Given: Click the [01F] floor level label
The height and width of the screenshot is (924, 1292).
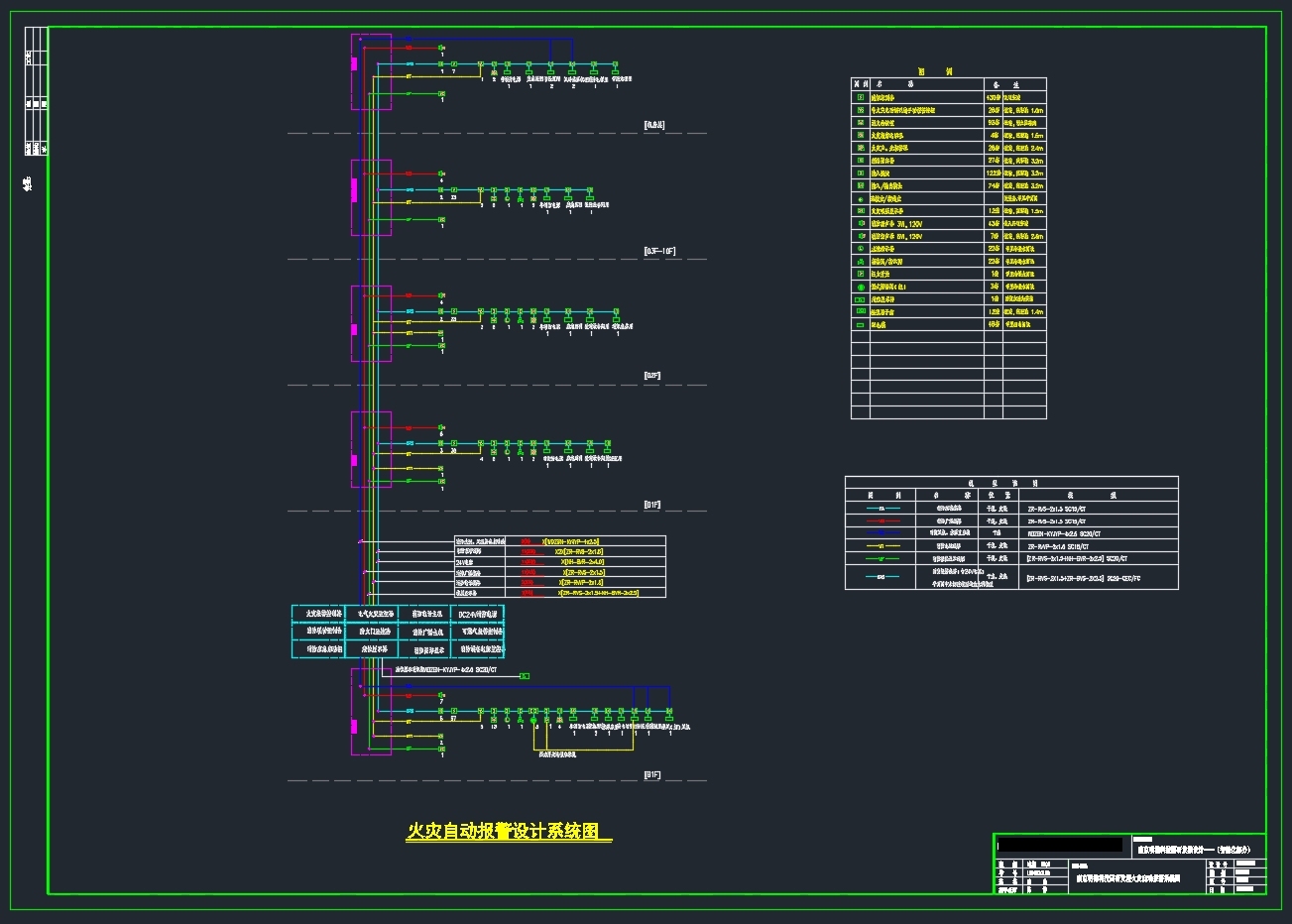Looking at the screenshot, I should (x=652, y=505).
